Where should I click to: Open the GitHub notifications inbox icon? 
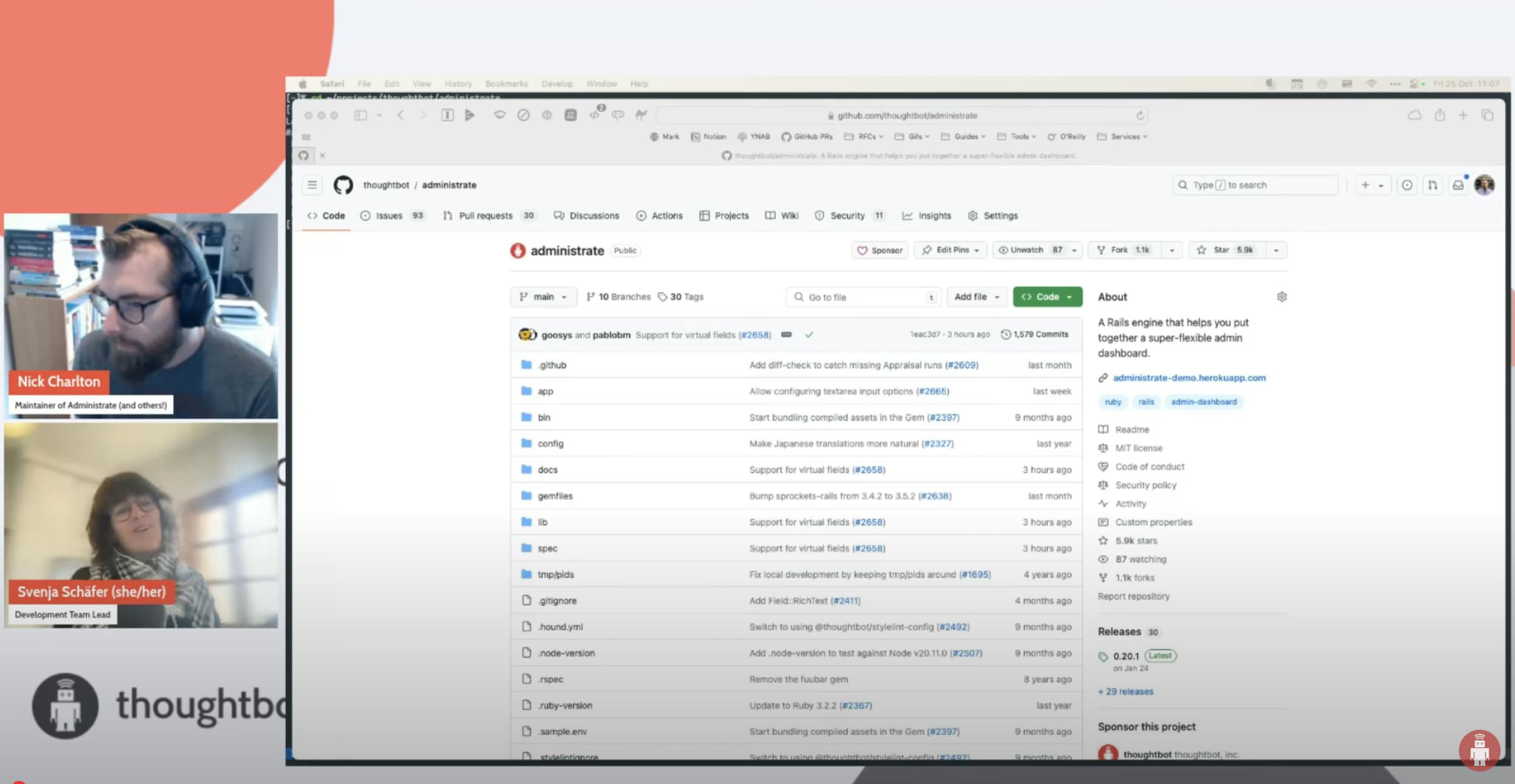click(x=1458, y=185)
